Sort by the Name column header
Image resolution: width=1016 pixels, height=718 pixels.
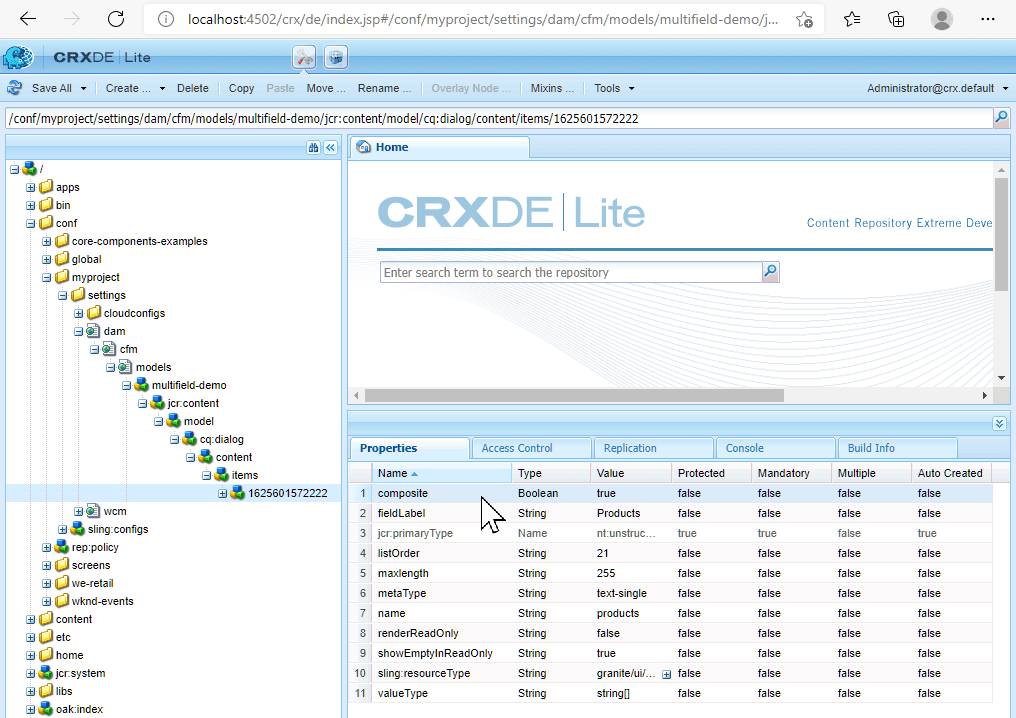[x=441, y=473]
